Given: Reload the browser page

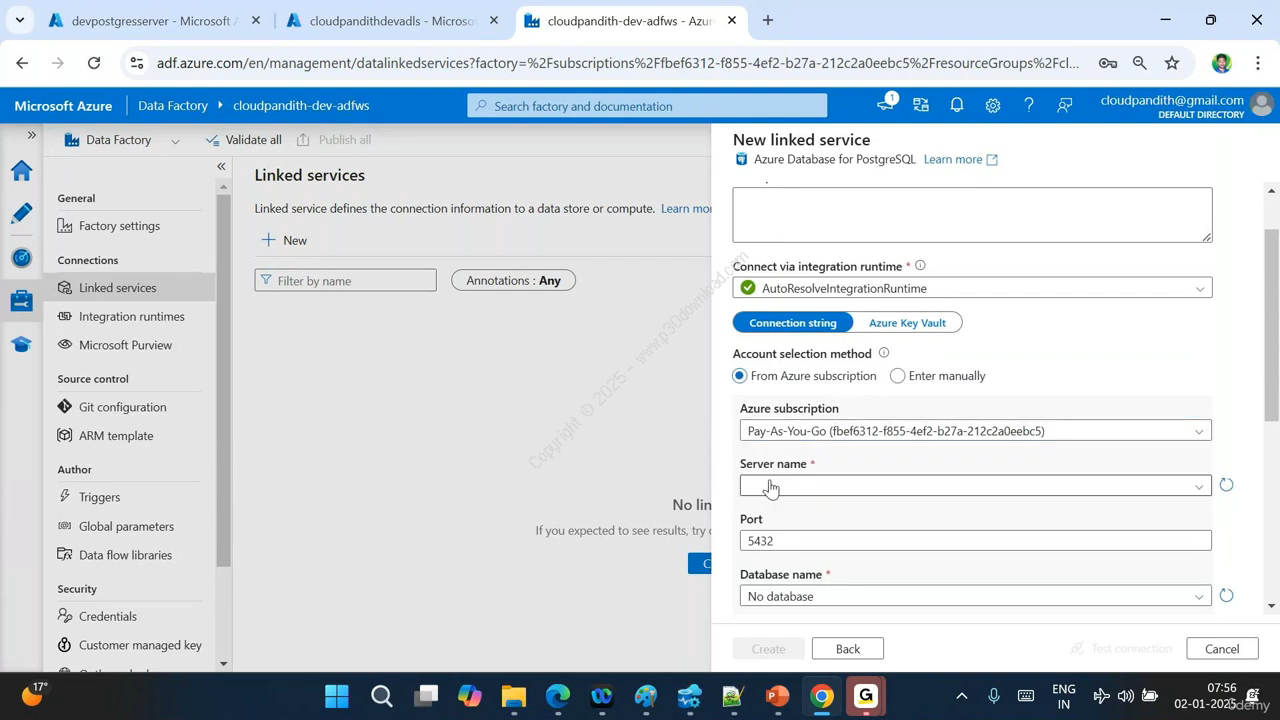Looking at the screenshot, I should click(94, 63).
